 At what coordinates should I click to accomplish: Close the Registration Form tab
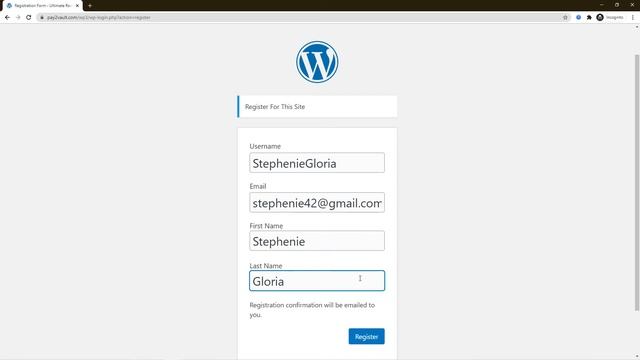(77, 6)
